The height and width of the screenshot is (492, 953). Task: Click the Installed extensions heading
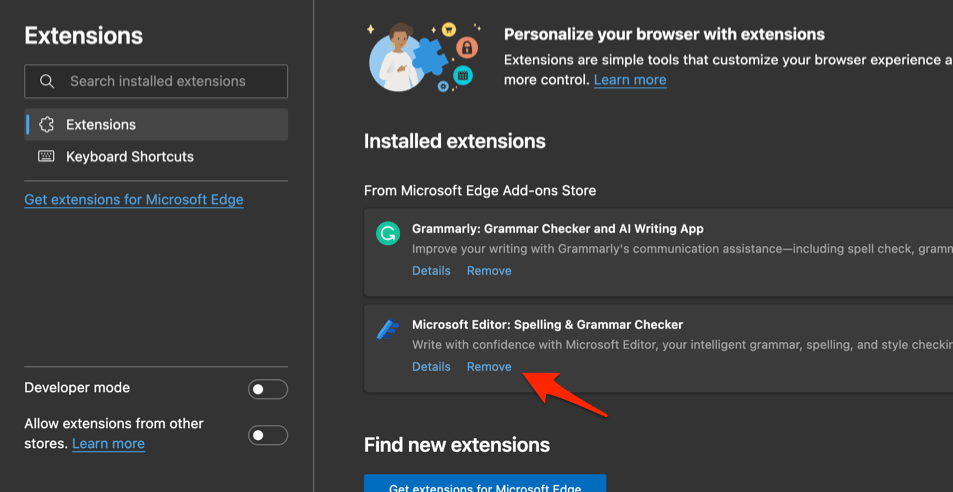click(455, 142)
